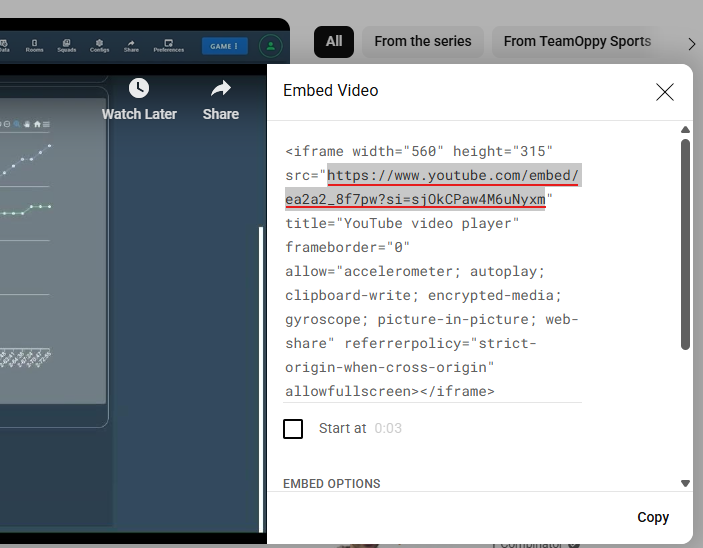Open the Squads icon in toolbar
This screenshot has width=703, height=548.
(66, 46)
